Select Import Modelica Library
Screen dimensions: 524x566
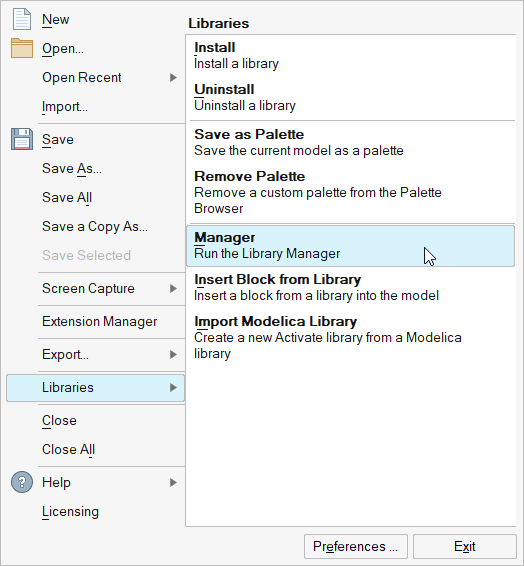[350, 338]
